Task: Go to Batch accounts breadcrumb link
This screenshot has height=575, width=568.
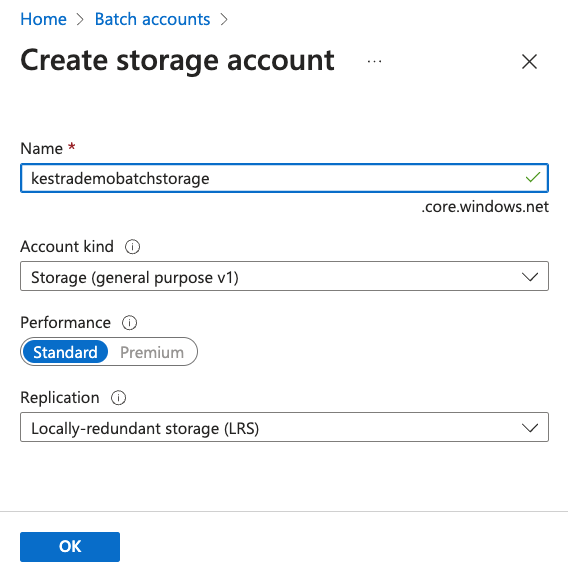Action: 152,19
